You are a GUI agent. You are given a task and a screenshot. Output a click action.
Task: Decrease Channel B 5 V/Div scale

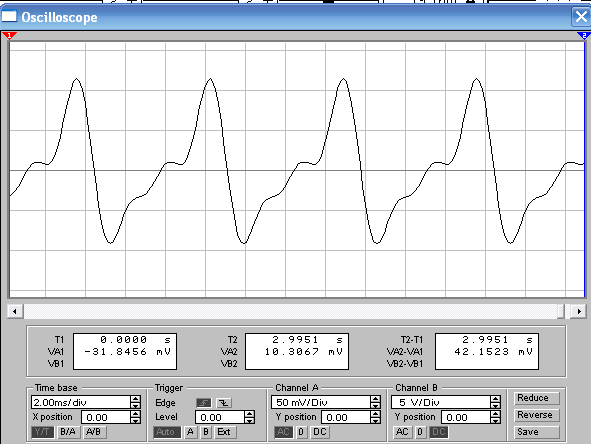pyautogui.click(x=496, y=406)
